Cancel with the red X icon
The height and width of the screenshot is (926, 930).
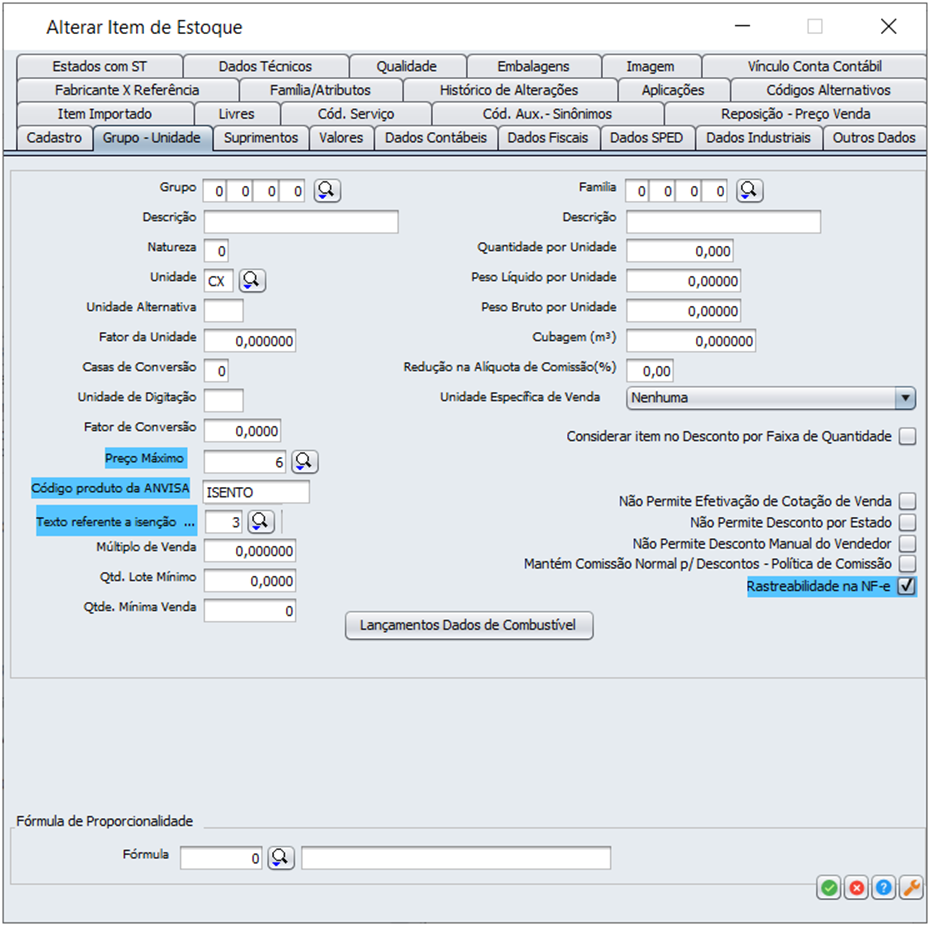(856, 888)
